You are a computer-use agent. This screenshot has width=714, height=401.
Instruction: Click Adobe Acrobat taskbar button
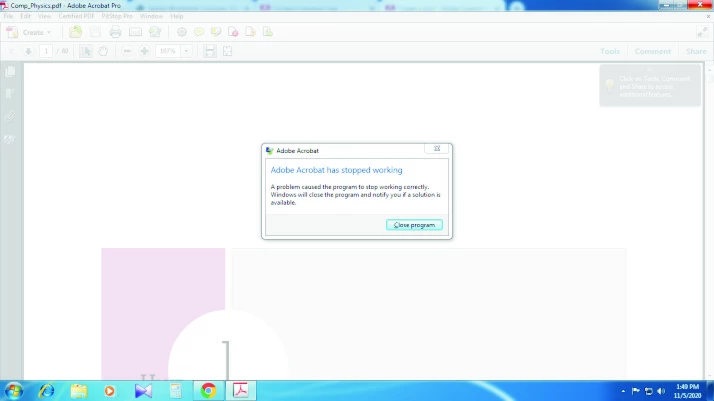241,391
